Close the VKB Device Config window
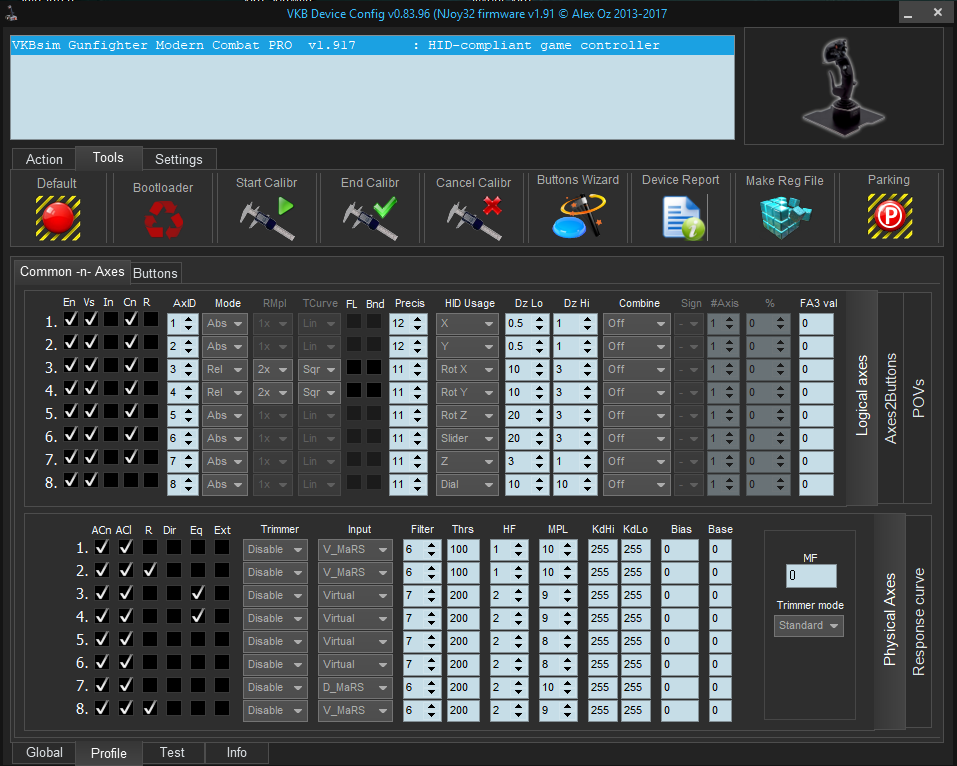Viewport: 957px width, 766px height. pos(938,12)
